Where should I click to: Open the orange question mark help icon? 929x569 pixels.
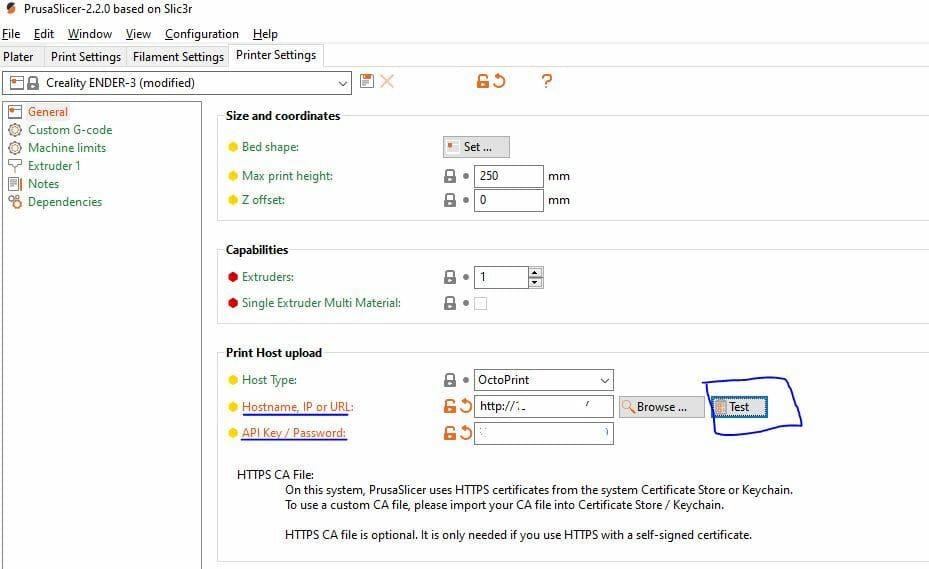click(x=546, y=81)
